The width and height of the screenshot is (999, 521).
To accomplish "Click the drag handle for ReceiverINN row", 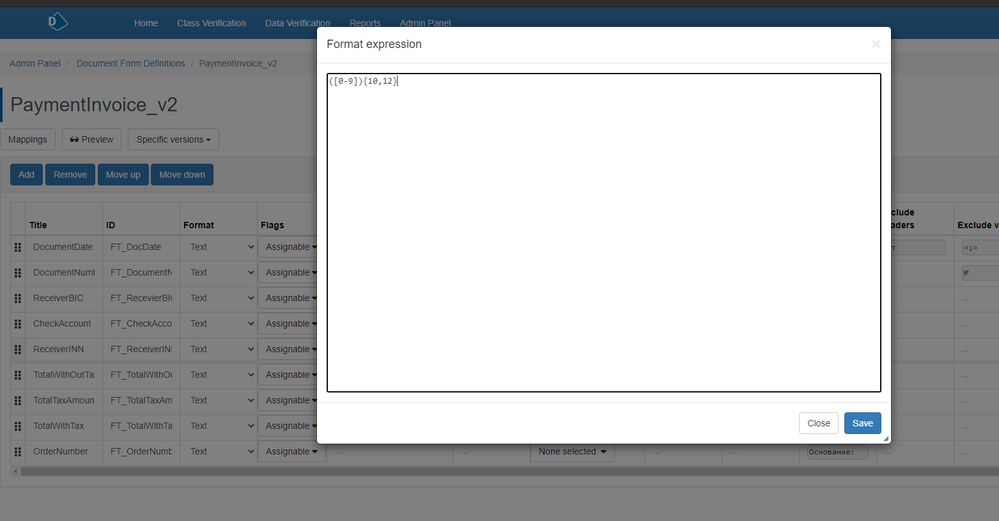I will (18, 350).
